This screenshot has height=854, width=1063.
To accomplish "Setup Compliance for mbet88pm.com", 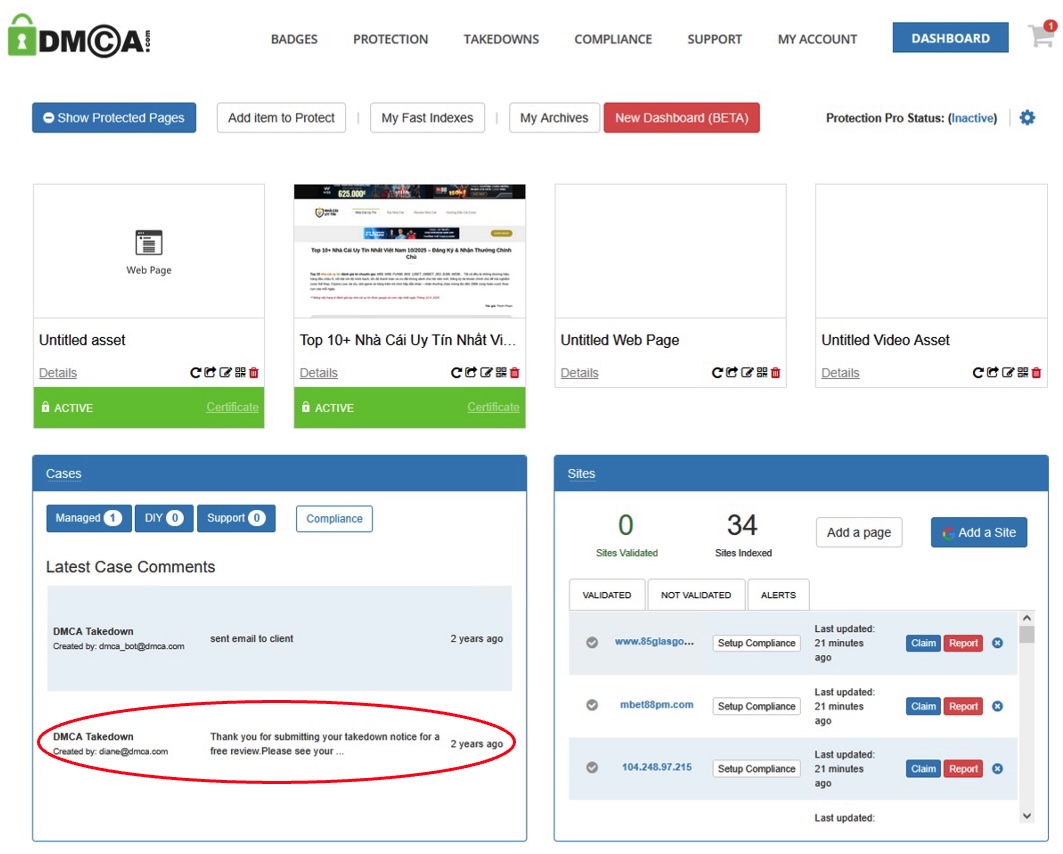I will (x=757, y=706).
